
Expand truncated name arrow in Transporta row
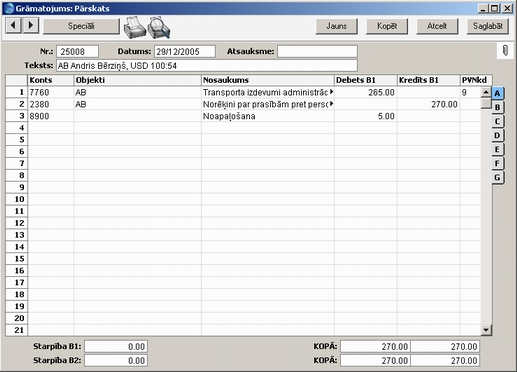(x=331, y=92)
